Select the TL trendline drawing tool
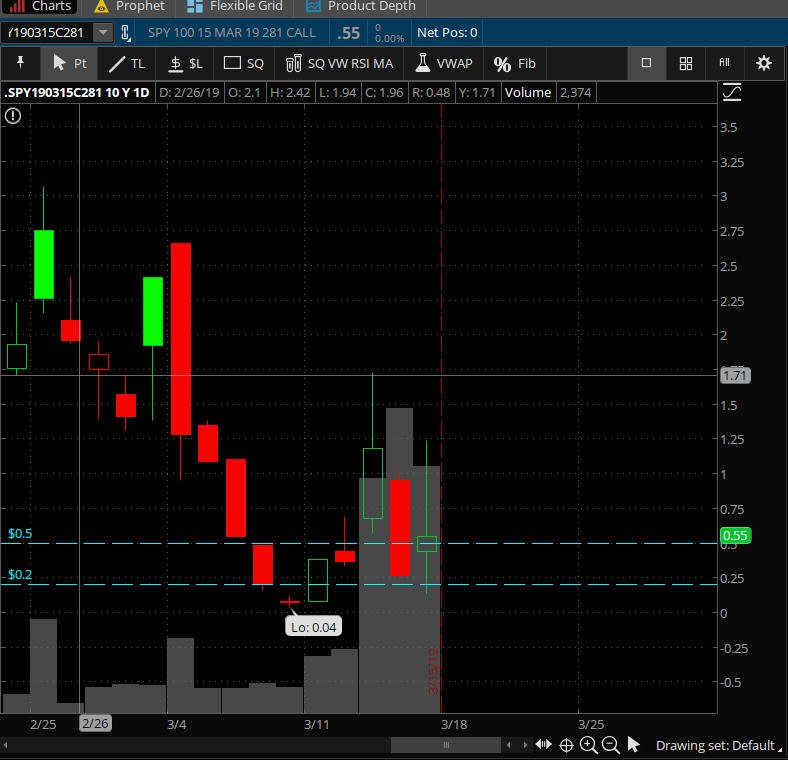Image resolution: width=788 pixels, height=760 pixels. click(x=127, y=63)
